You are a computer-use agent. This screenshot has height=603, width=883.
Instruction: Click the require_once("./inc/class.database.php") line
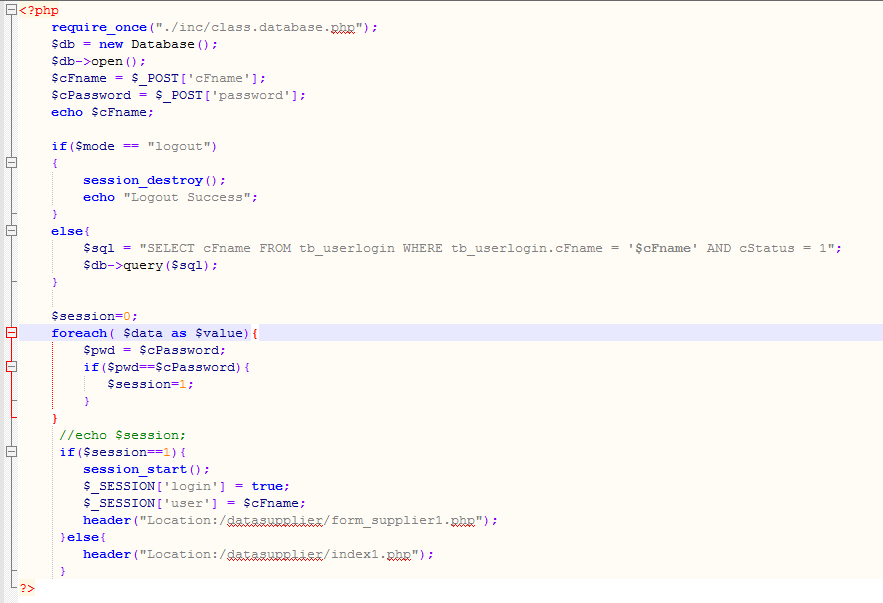(215, 28)
